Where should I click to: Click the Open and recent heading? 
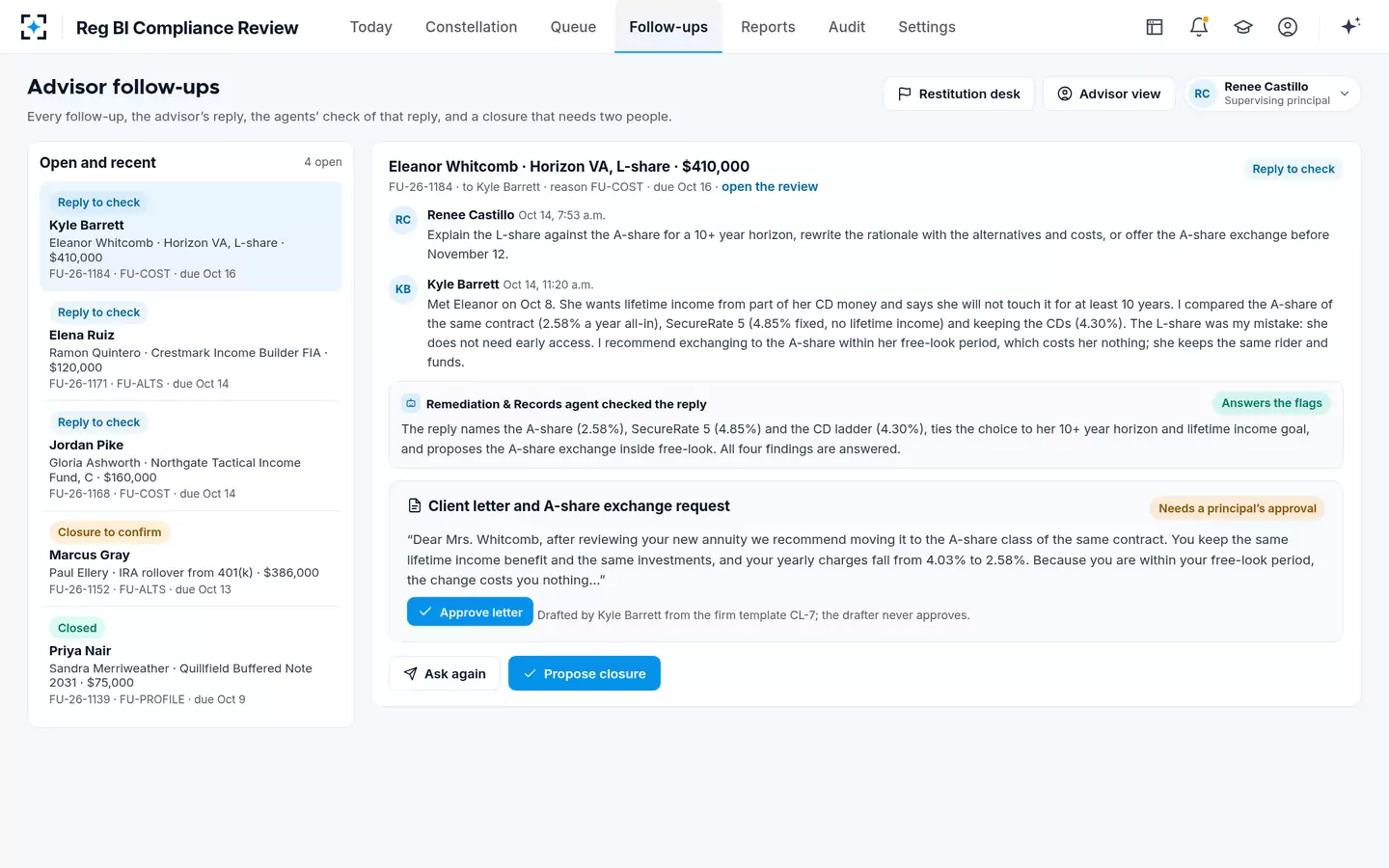point(97,163)
